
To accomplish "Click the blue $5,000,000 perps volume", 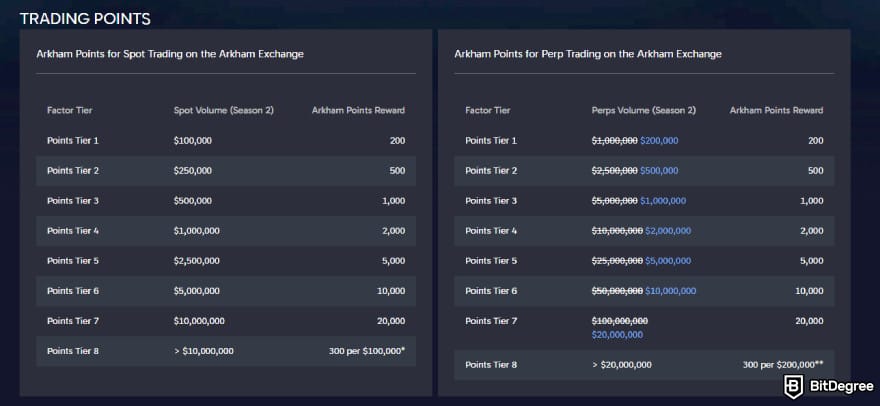I will click(x=668, y=261).
